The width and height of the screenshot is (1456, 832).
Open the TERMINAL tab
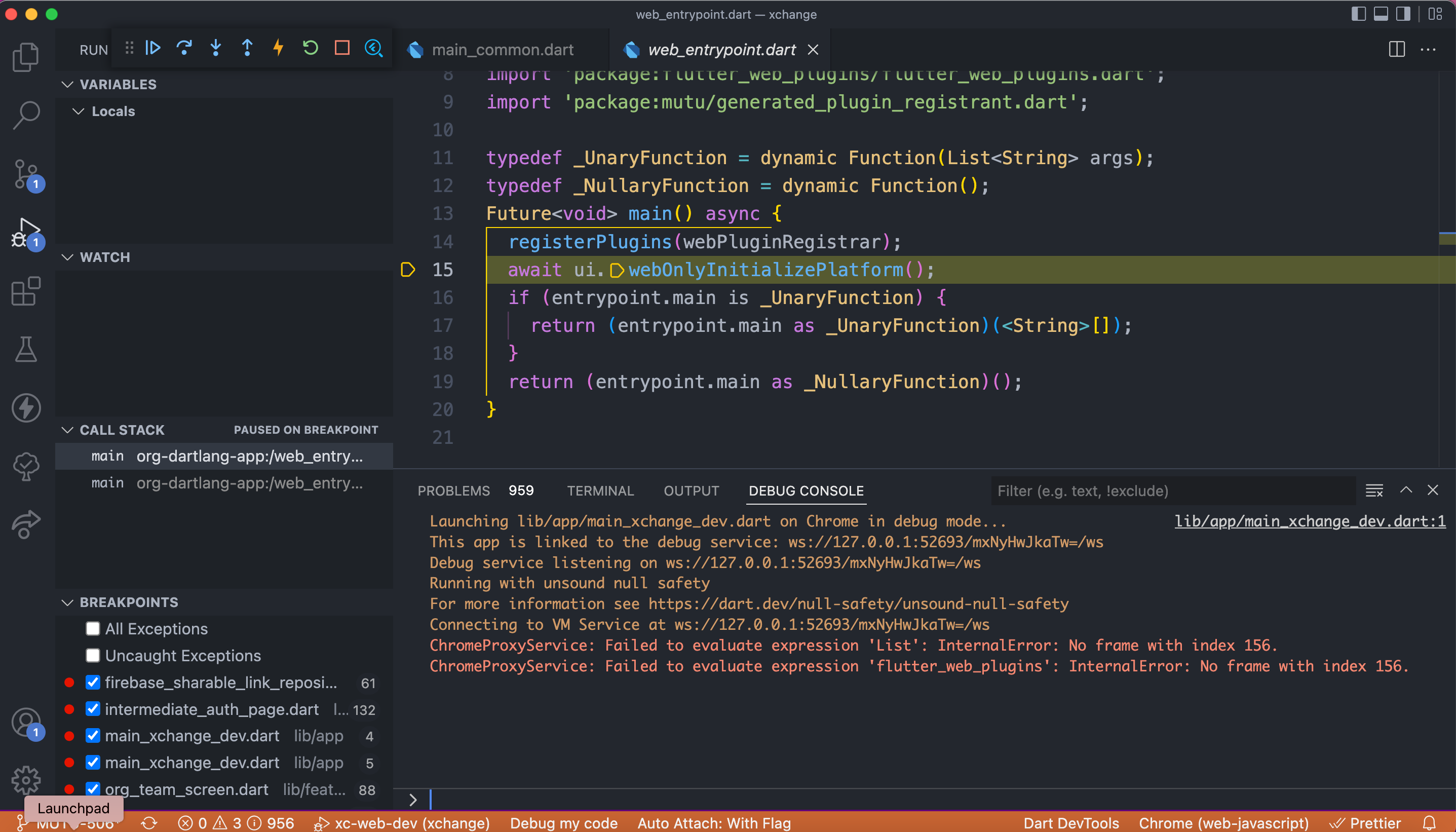click(600, 490)
